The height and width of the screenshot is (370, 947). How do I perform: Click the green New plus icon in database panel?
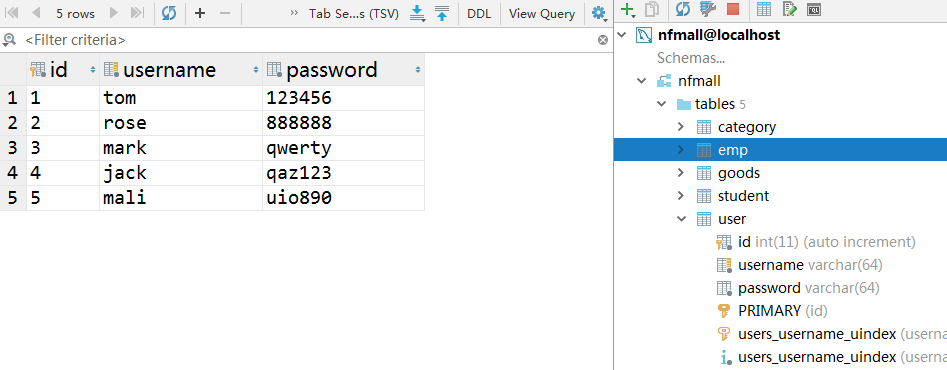click(629, 9)
